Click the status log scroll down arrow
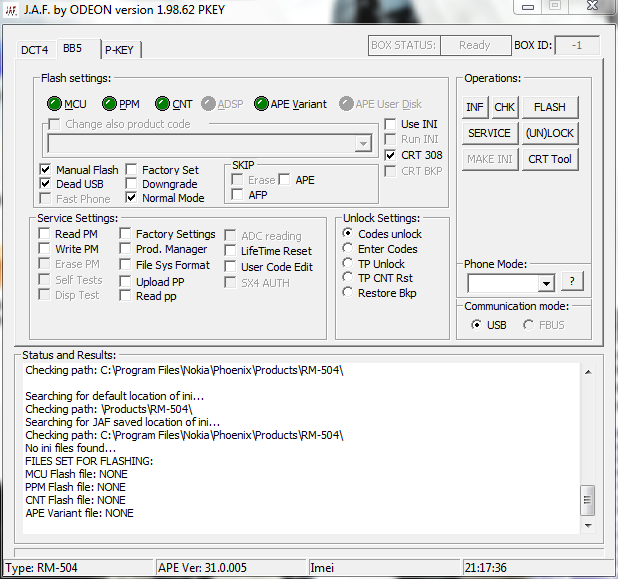This screenshot has height=579, width=618. 588,525
